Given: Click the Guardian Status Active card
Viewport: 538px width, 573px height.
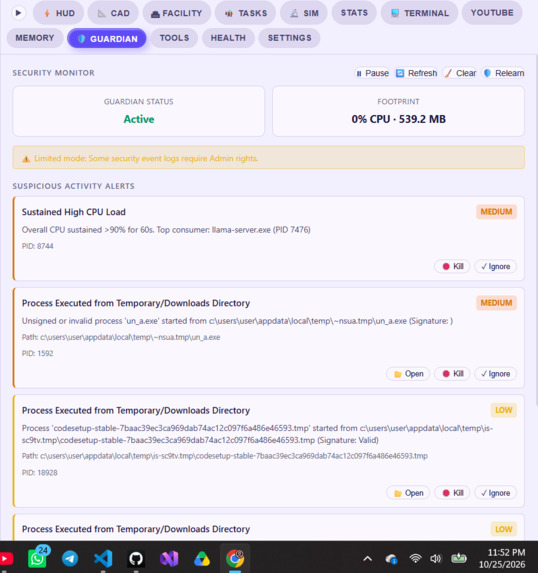Looking at the screenshot, I should coord(139,111).
